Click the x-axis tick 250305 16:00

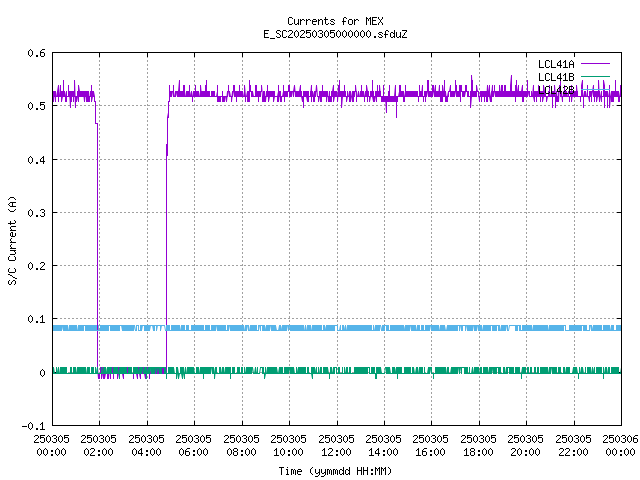(x=431, y=445)
